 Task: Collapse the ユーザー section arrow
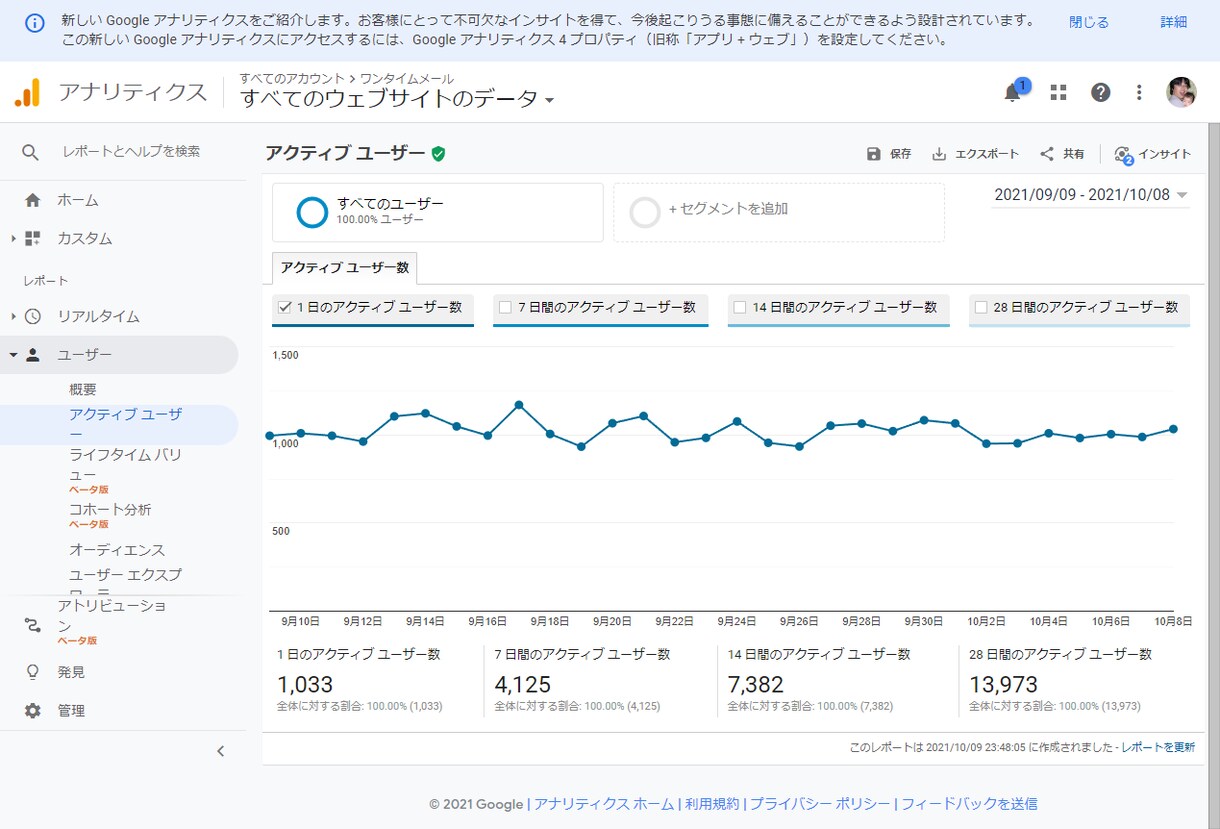(13, 355)
